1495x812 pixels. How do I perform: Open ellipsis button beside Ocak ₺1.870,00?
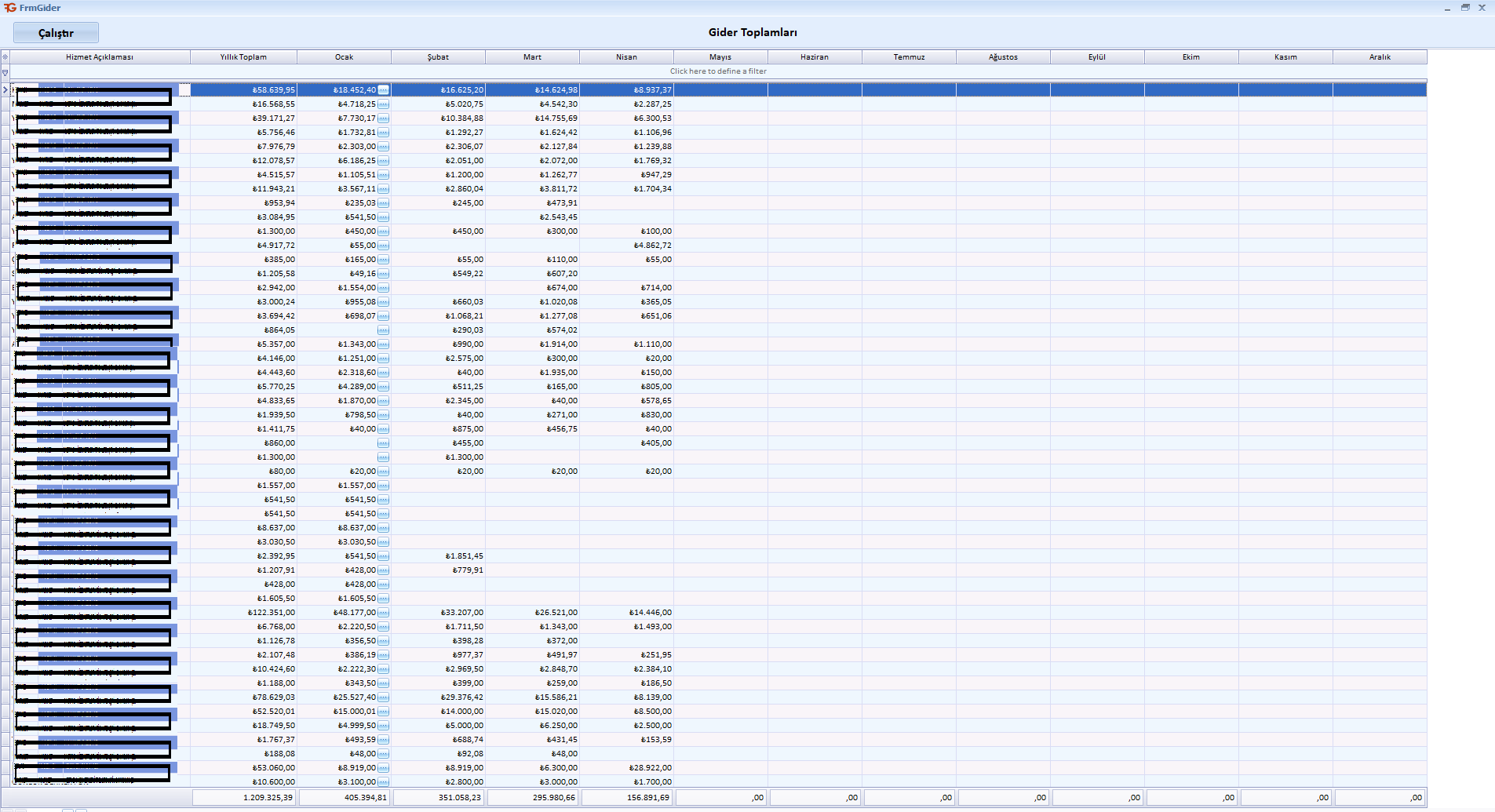pyautogui.click(x=383, y=401)
